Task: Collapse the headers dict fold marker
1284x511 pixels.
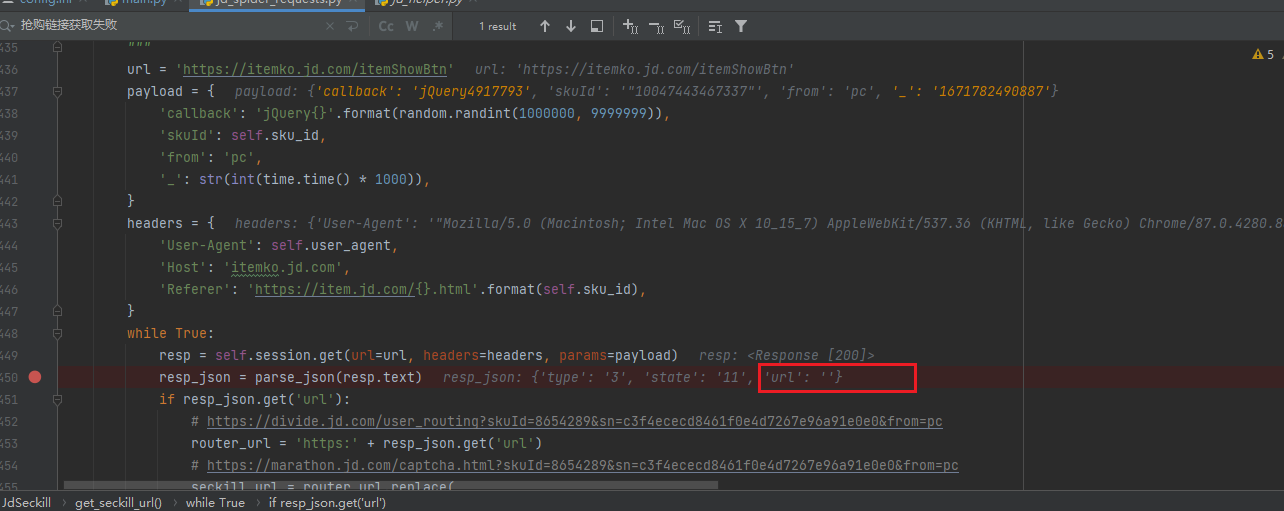Action: pyautogui.click(x=57, y=223)
